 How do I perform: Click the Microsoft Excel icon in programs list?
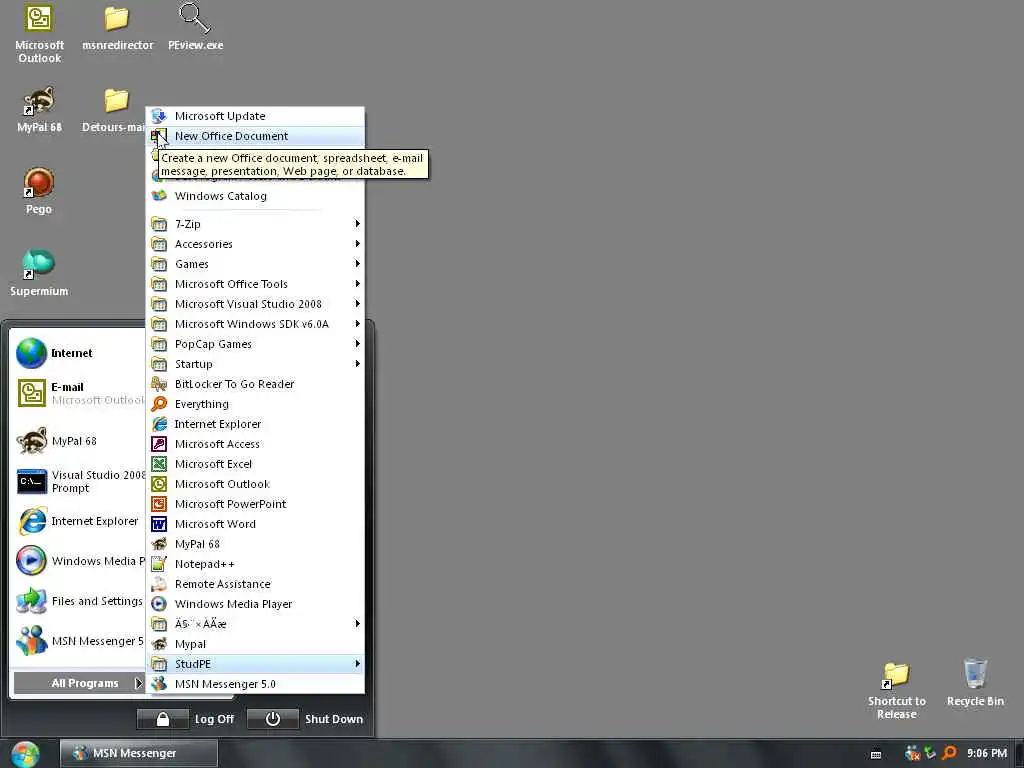tap(159, 464)
